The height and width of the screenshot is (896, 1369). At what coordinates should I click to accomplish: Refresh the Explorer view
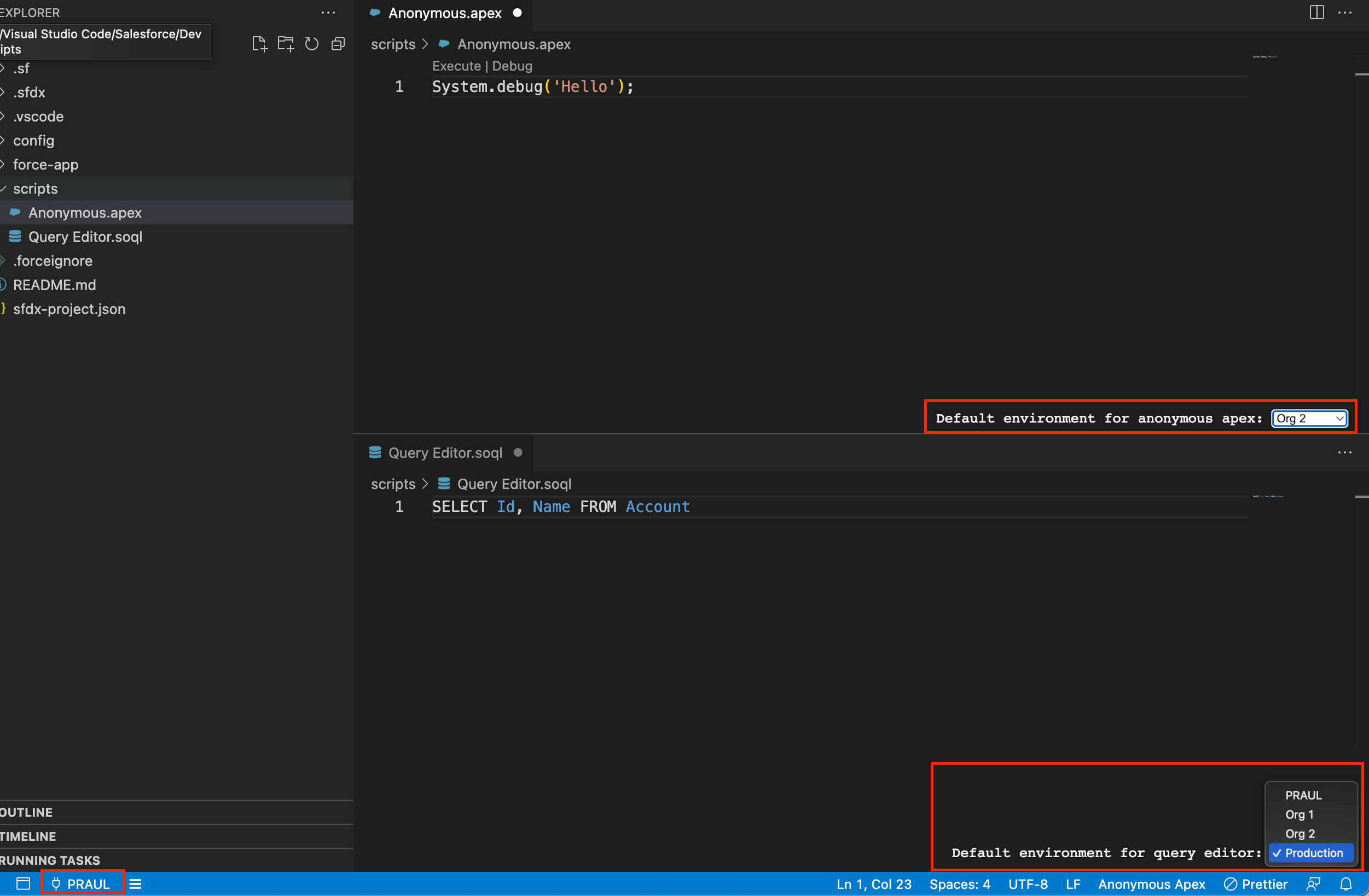pos(311,43)
